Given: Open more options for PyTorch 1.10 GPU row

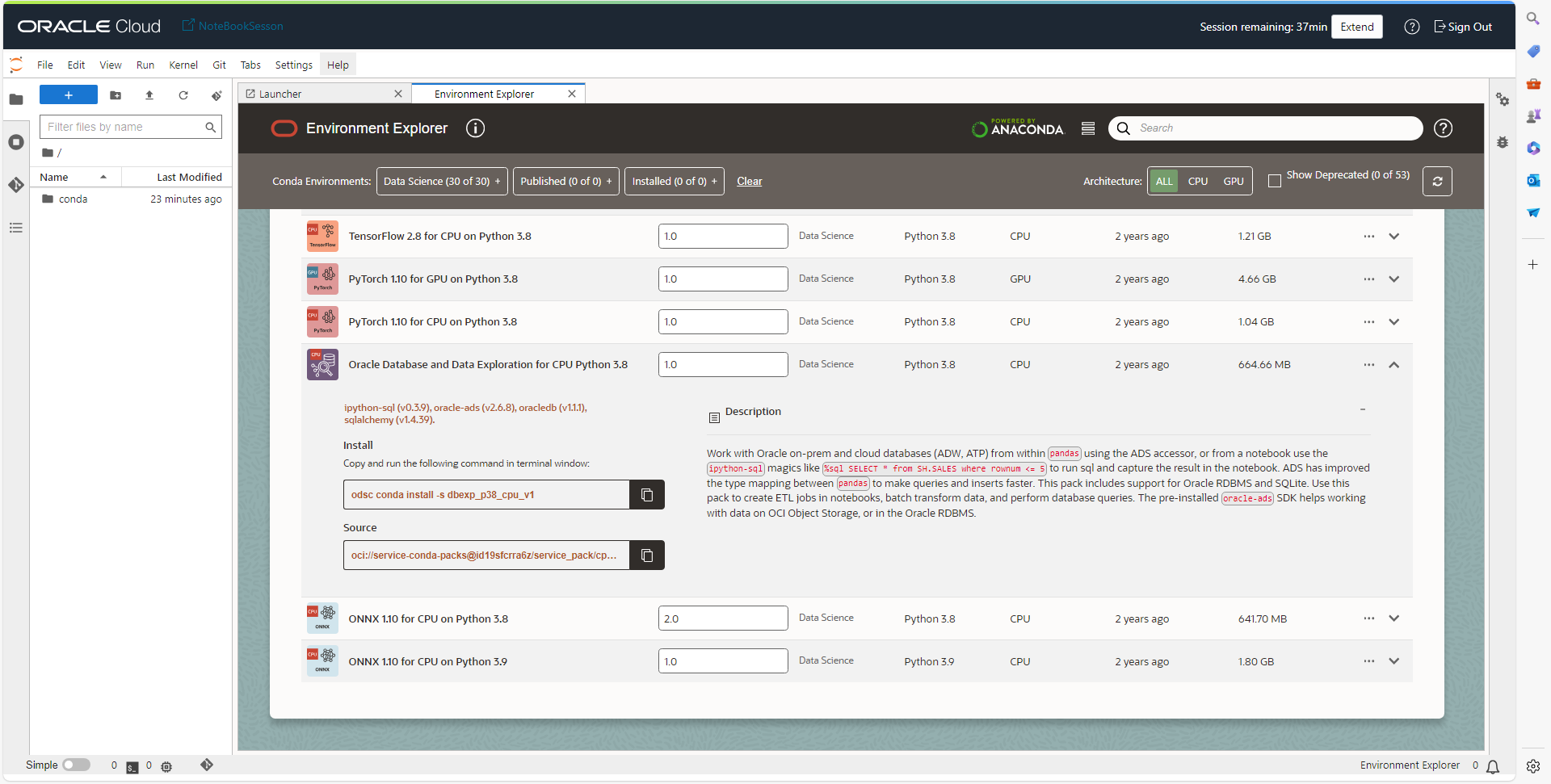Looking at the screenshot, I should pos(1368,279).
